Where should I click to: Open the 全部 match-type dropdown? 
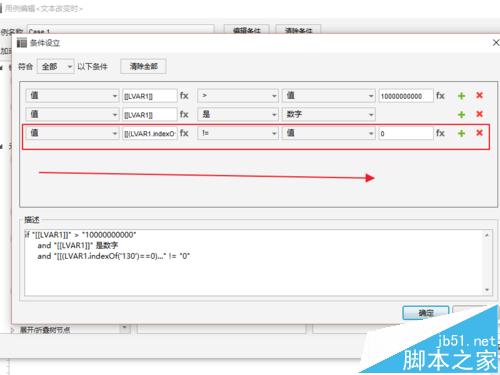(x=55, y=67)
